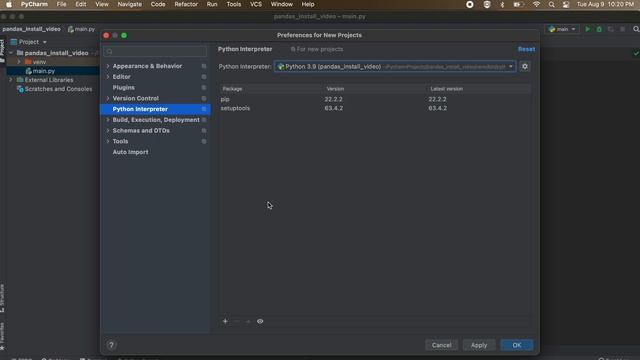Open the Navigate menu
Viewport: 640px width, 360px height.
click(x=130, y=4)
